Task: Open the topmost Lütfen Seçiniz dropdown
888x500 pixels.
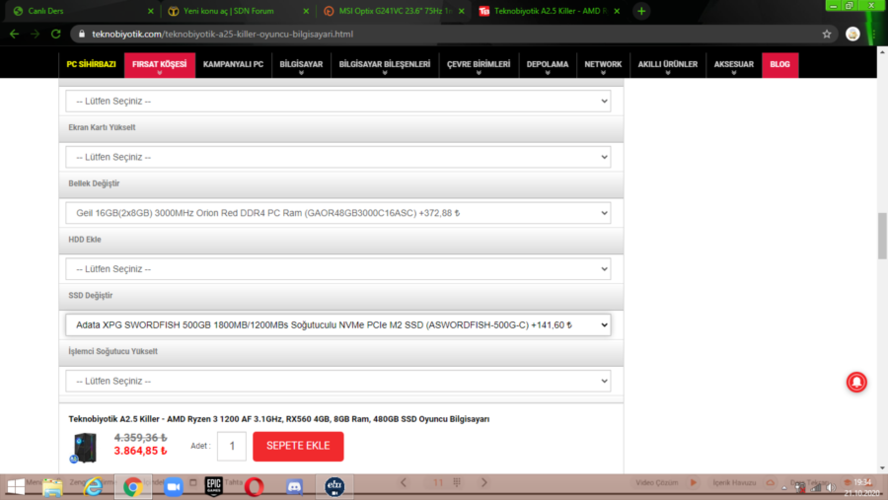Action: click(x=338, y=101)
